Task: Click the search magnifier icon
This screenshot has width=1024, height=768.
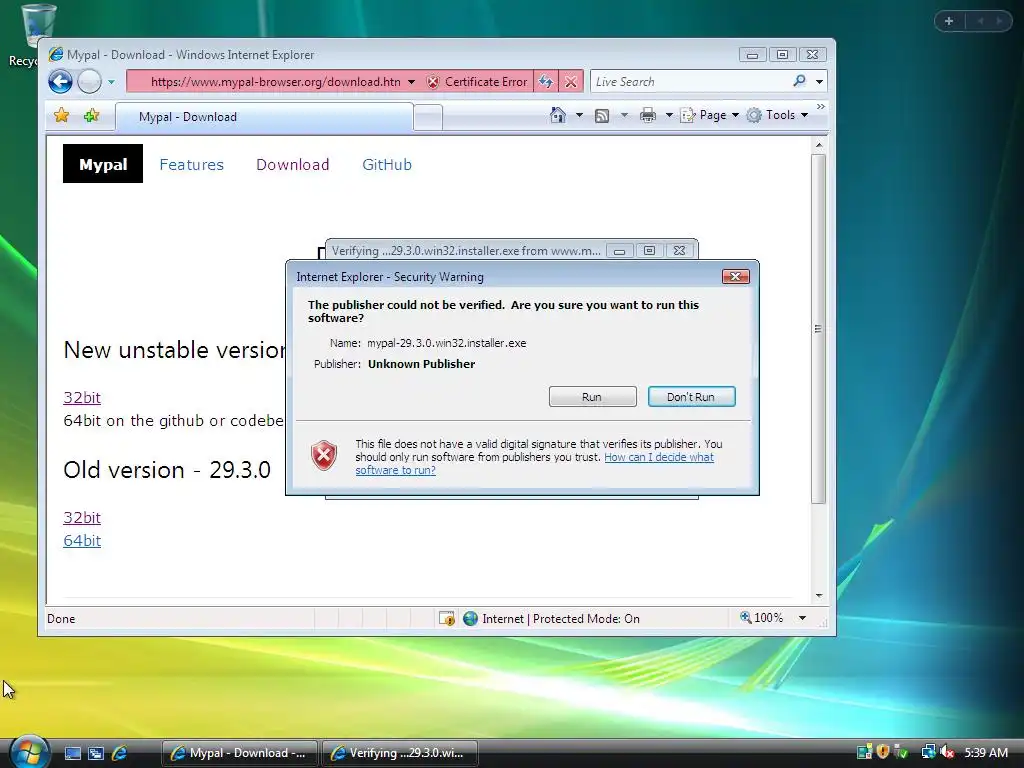Action: 799,81
